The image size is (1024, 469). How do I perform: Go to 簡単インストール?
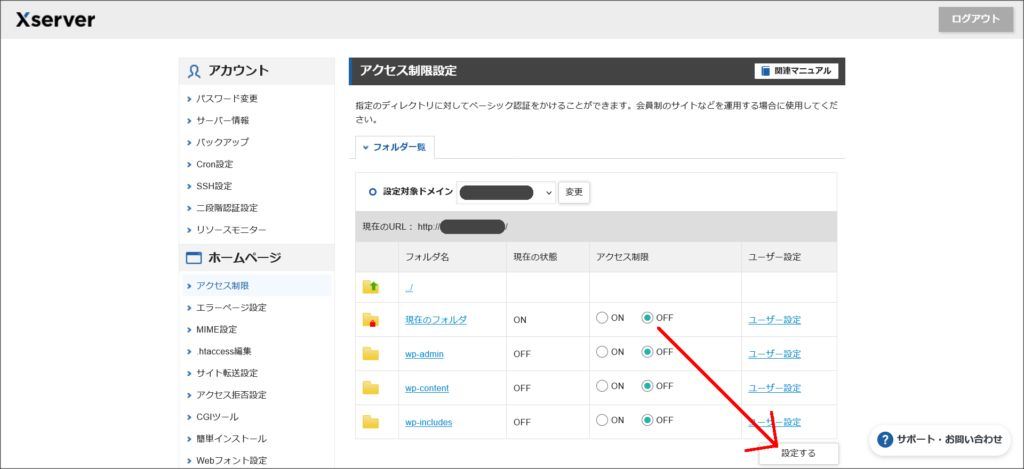coord(231,438)
